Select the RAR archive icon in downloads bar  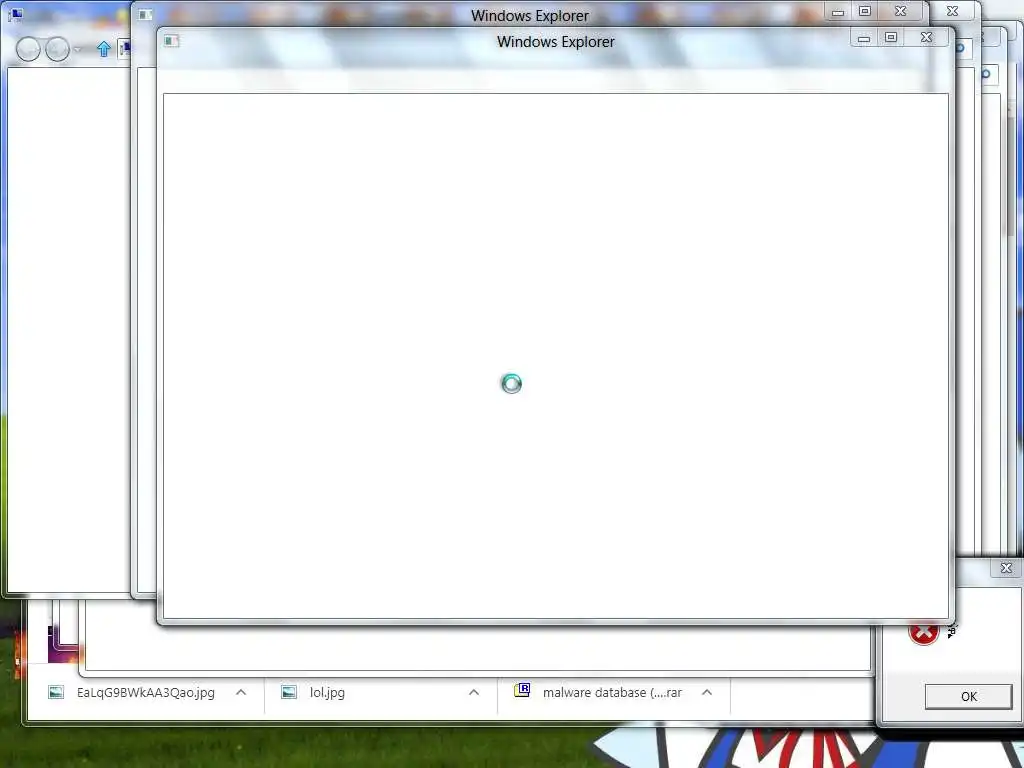click(x=522, y=691)
